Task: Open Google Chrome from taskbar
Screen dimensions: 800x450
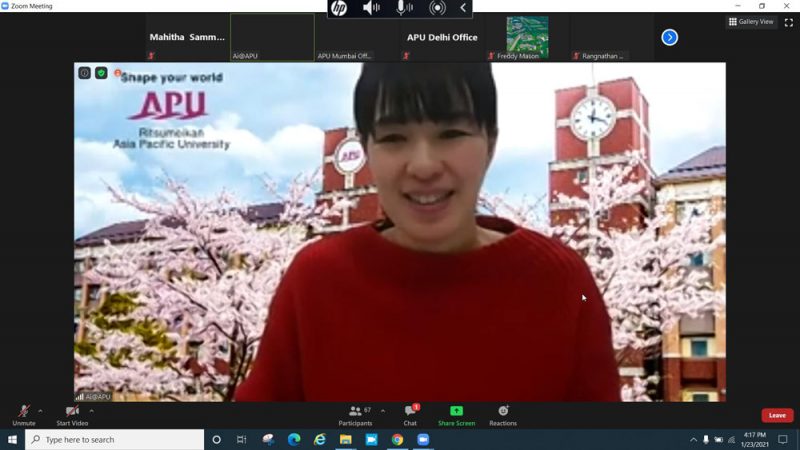Action: 397,439
